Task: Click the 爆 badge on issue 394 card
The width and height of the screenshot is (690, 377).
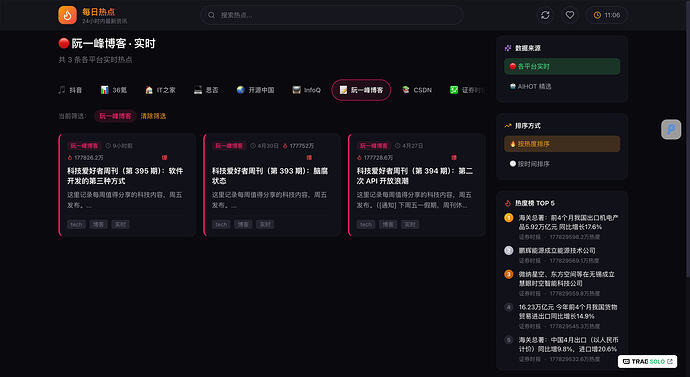Action: pyautogui.click(x=454, y=157)
